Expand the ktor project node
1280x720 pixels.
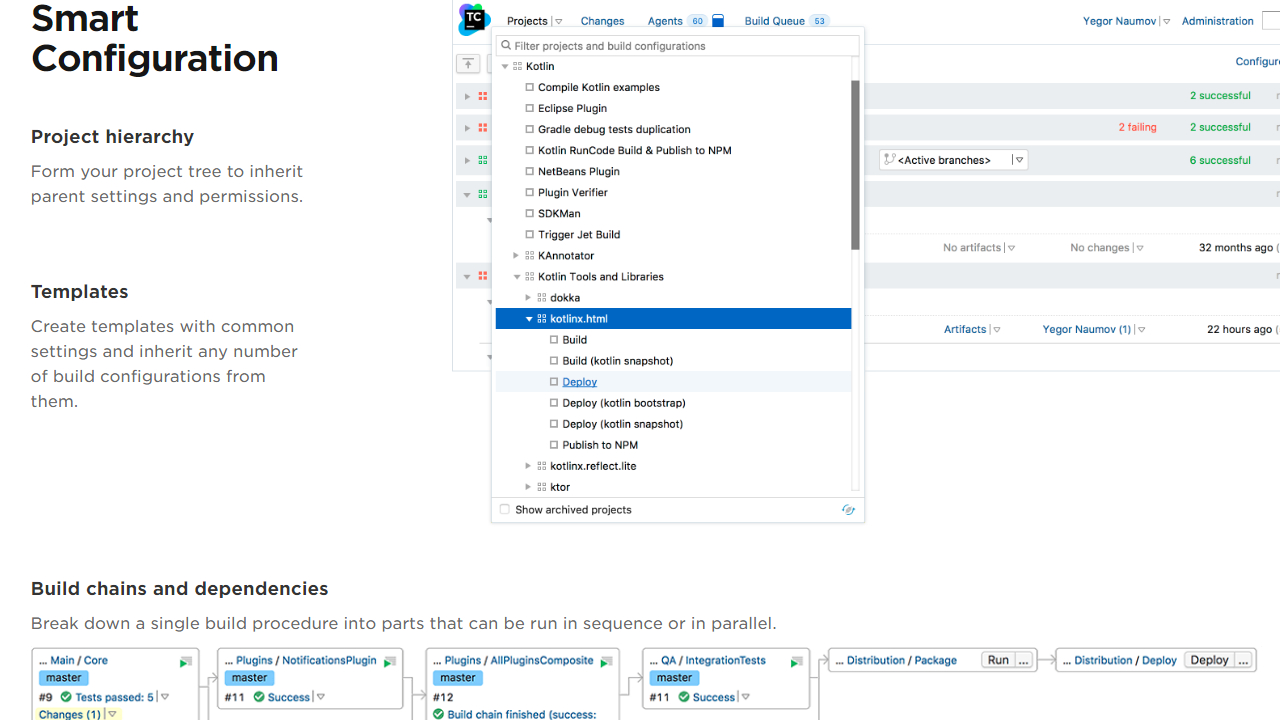point(529,487)
